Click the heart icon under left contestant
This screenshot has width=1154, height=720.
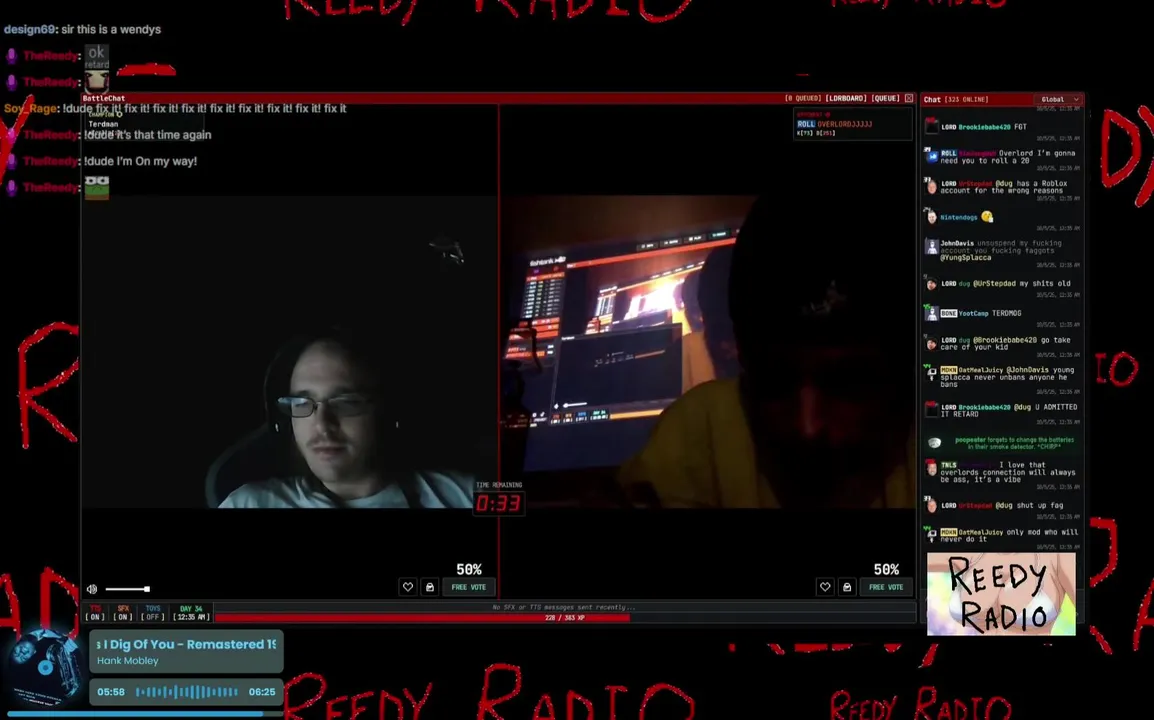click(408, 587)
